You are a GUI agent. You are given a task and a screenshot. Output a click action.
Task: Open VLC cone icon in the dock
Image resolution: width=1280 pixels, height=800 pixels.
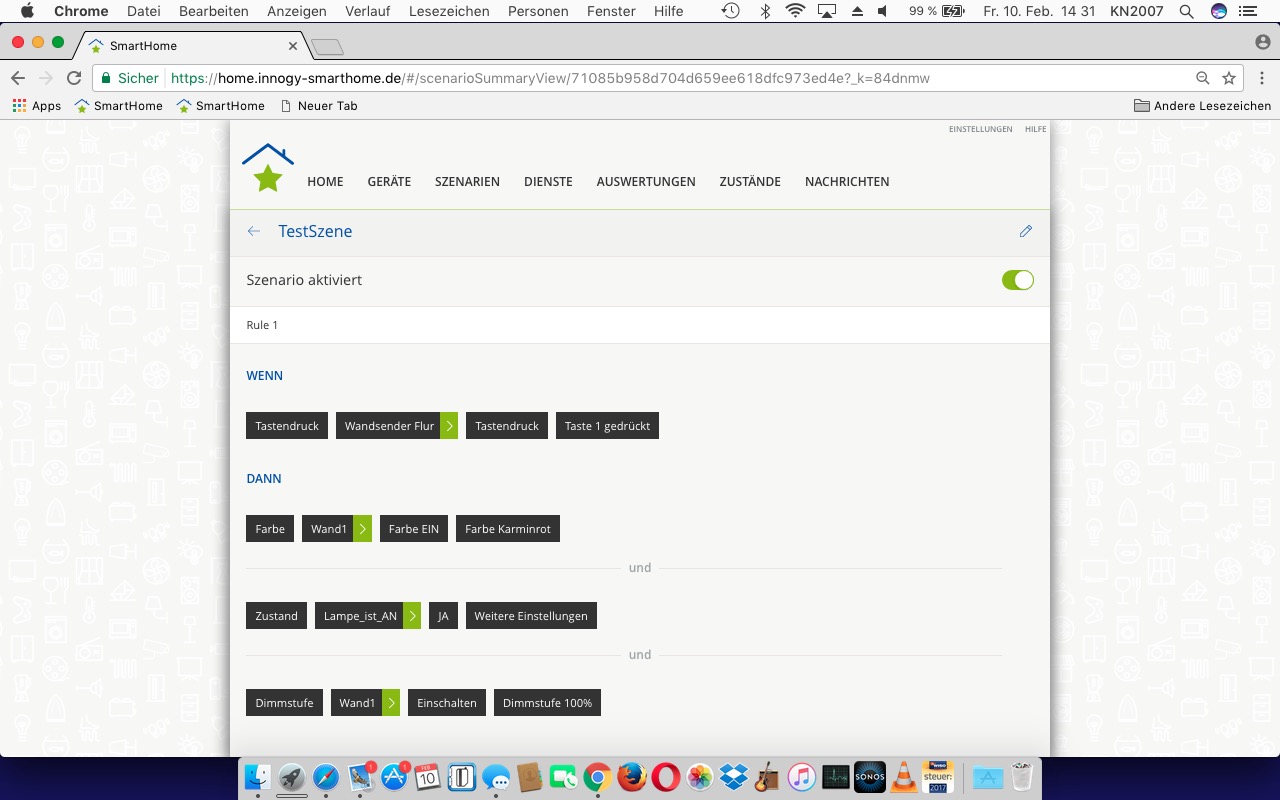(904, 777)
